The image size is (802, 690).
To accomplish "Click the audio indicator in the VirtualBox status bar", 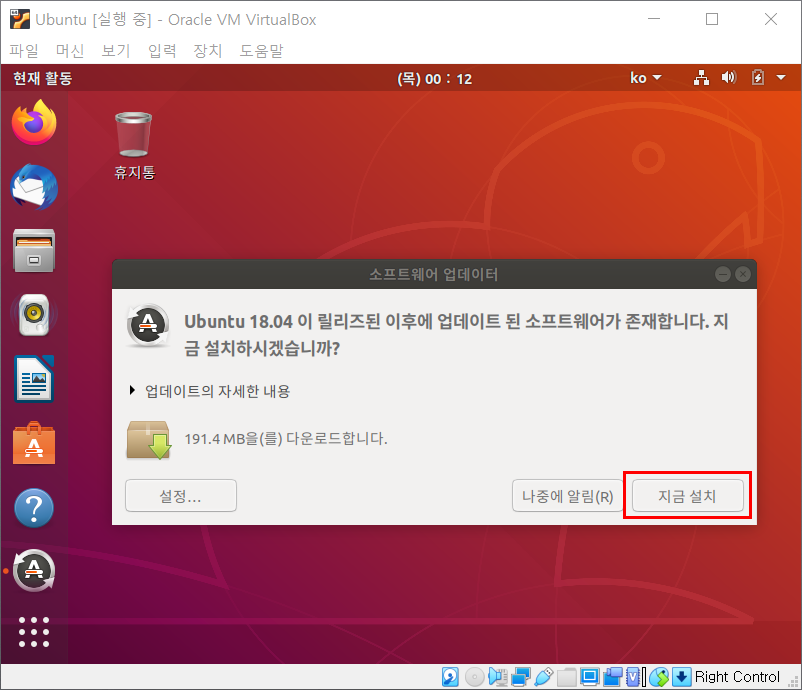I will [x=497, y=677].
